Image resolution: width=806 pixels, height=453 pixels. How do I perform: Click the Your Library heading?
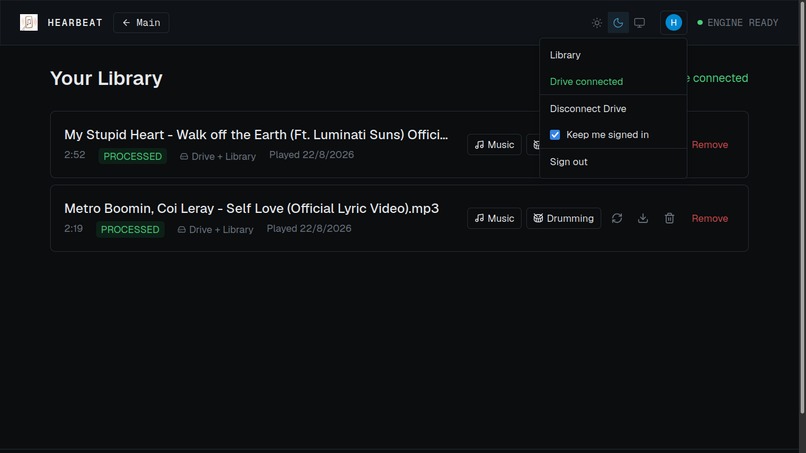coord(106,78)
